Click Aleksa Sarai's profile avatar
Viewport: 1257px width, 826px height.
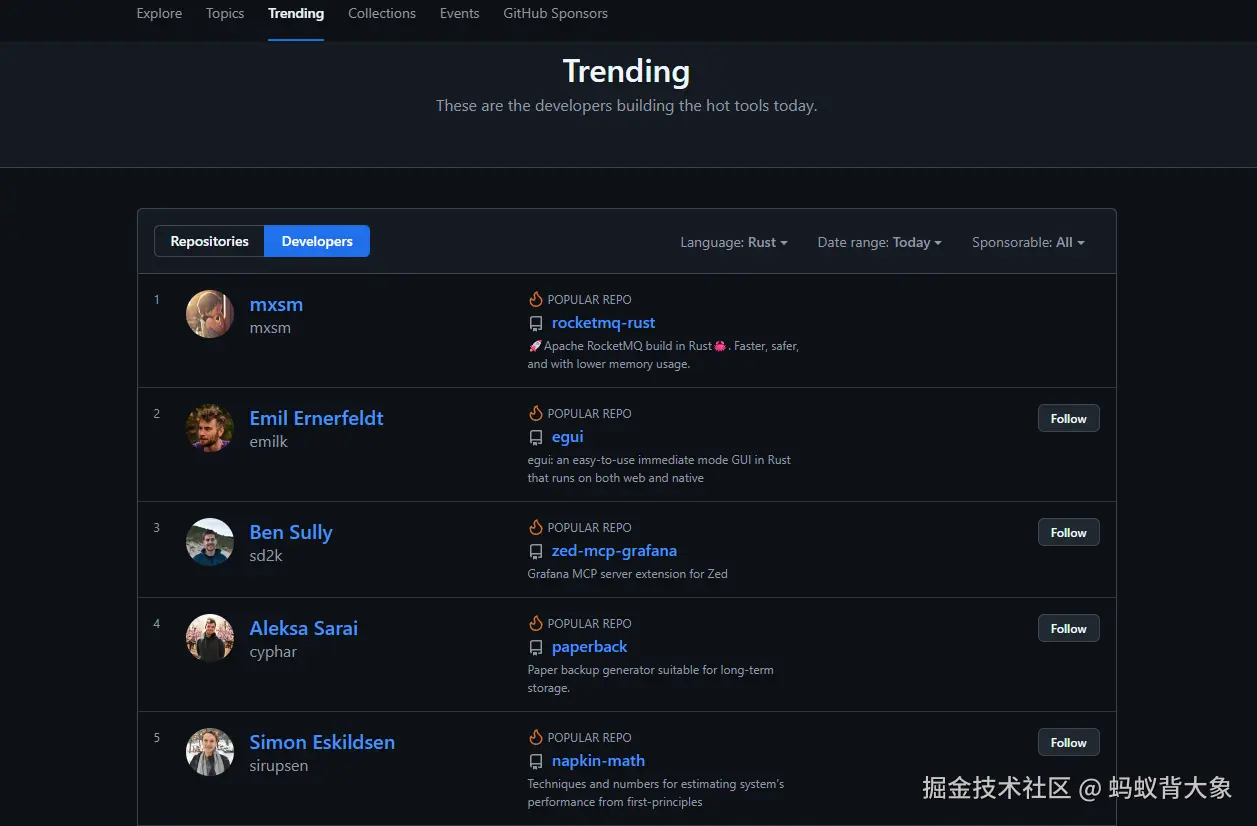click(210, 638)
